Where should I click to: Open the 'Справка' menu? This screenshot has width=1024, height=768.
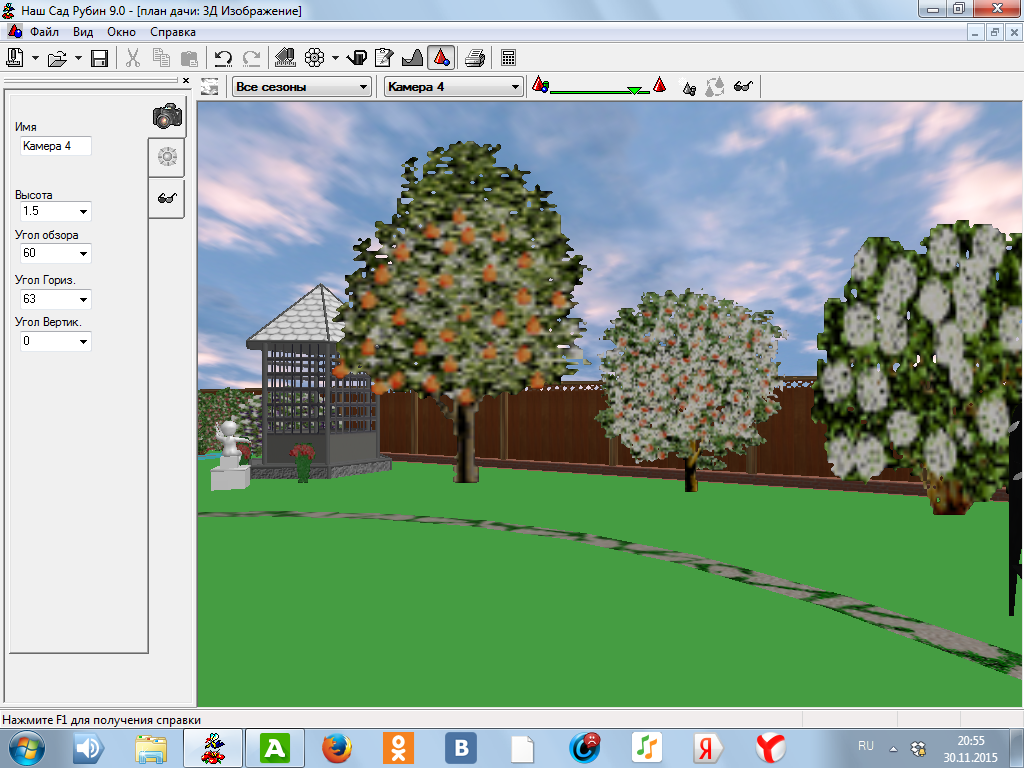tap(173, 32)
